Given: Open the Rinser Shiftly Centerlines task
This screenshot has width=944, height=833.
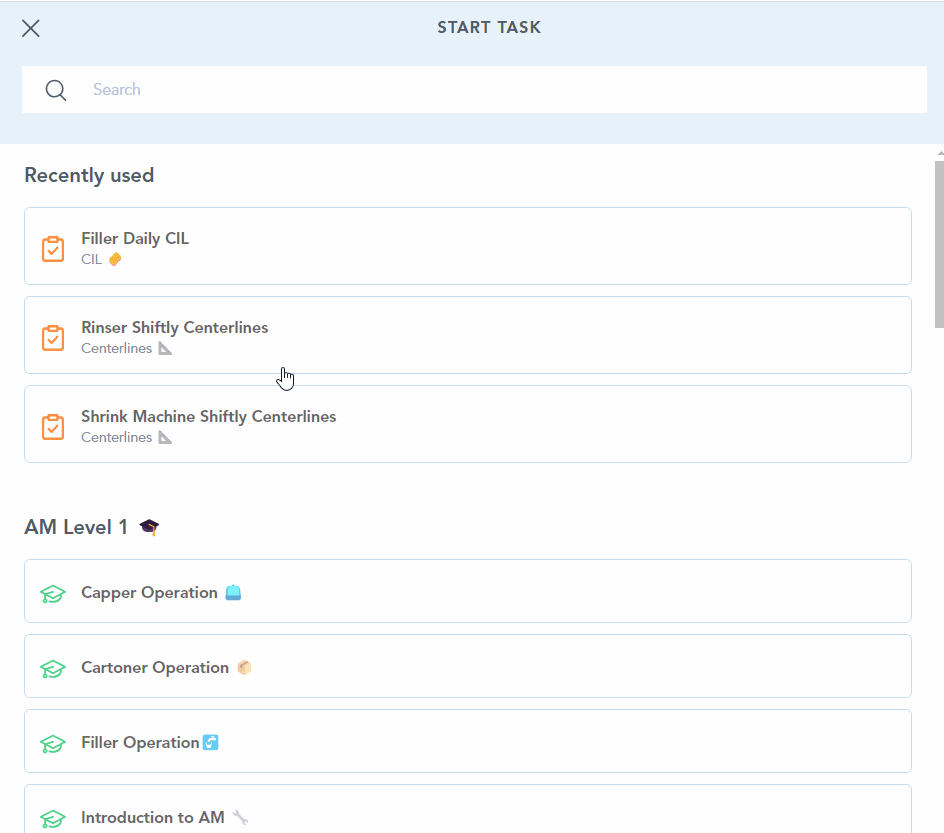Looking at the screenshot, I should tap(467, 335).
